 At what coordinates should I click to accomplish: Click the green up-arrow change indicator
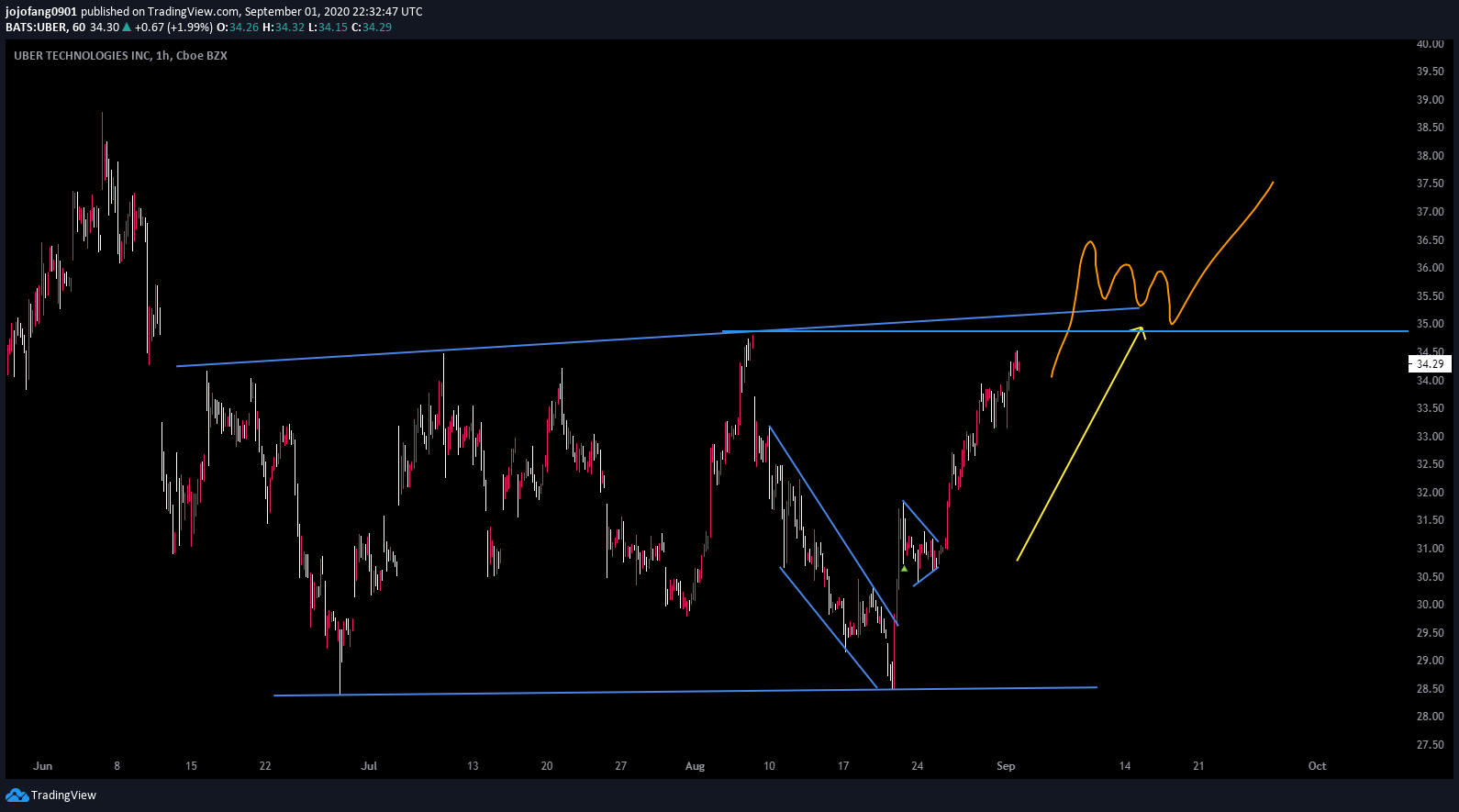127,28
